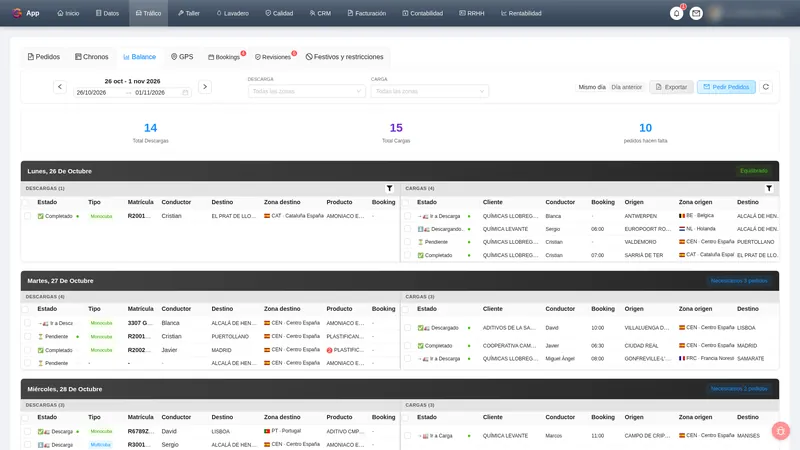Open the Taller menu
The image size is (800, 450).
click(189, 13)
